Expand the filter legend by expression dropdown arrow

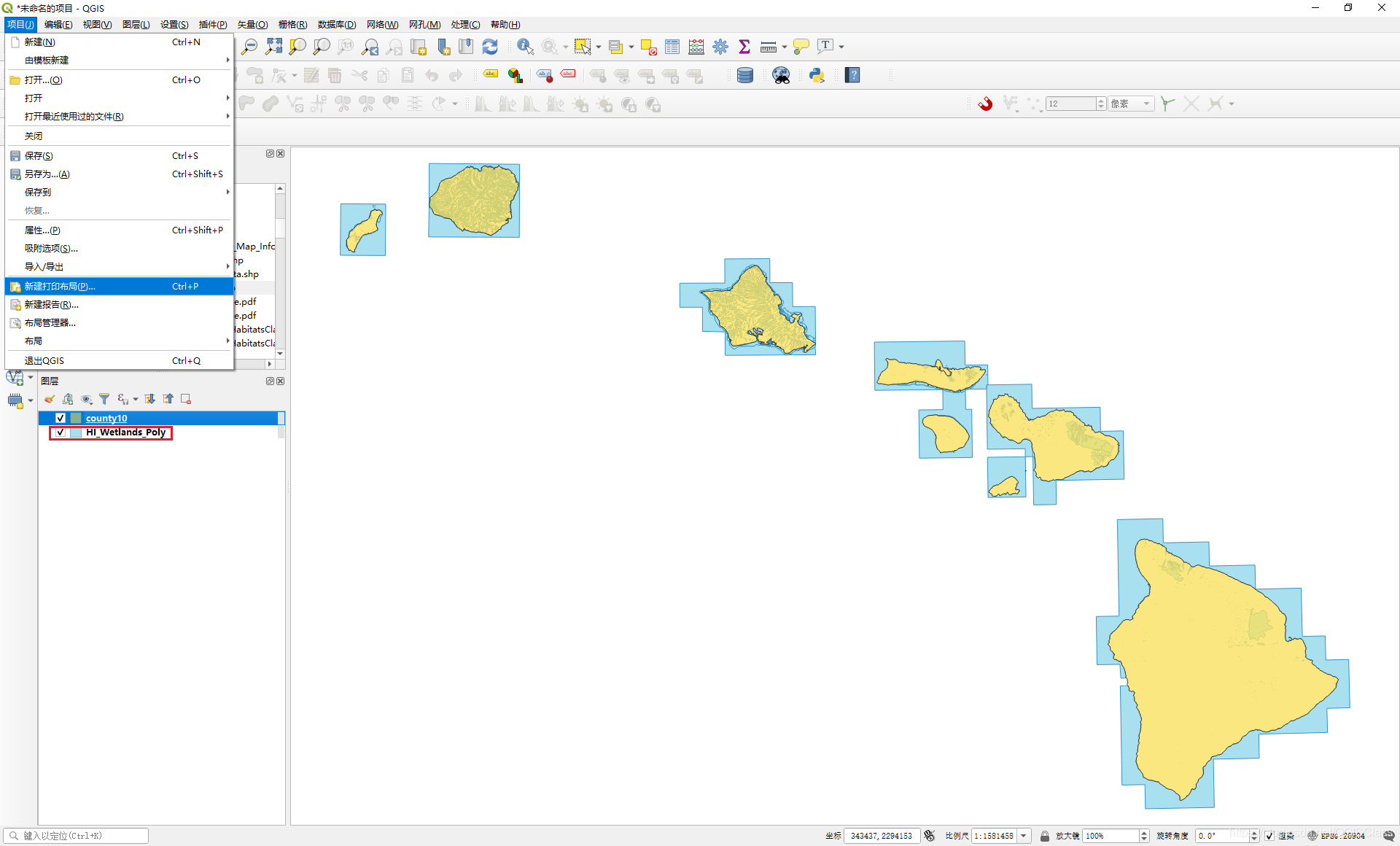pos(135,399)
